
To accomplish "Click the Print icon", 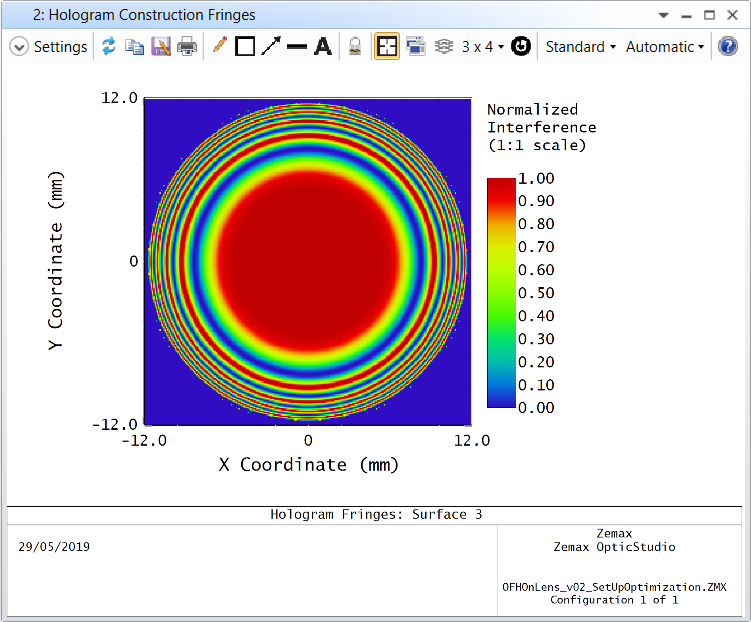I will [x=187, y=46].
